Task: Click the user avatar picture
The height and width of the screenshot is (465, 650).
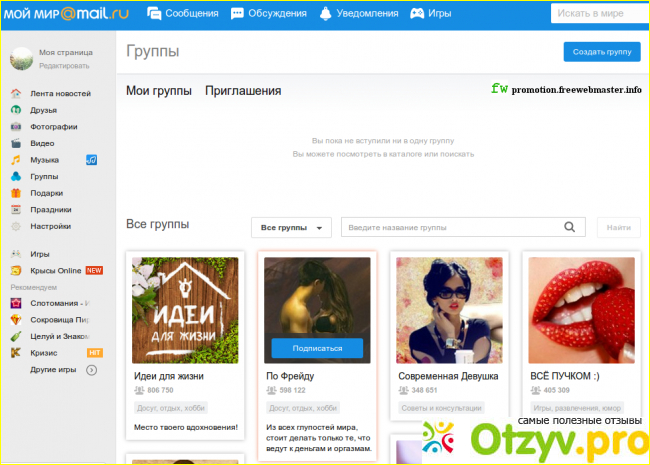Action: coord(21,58)
